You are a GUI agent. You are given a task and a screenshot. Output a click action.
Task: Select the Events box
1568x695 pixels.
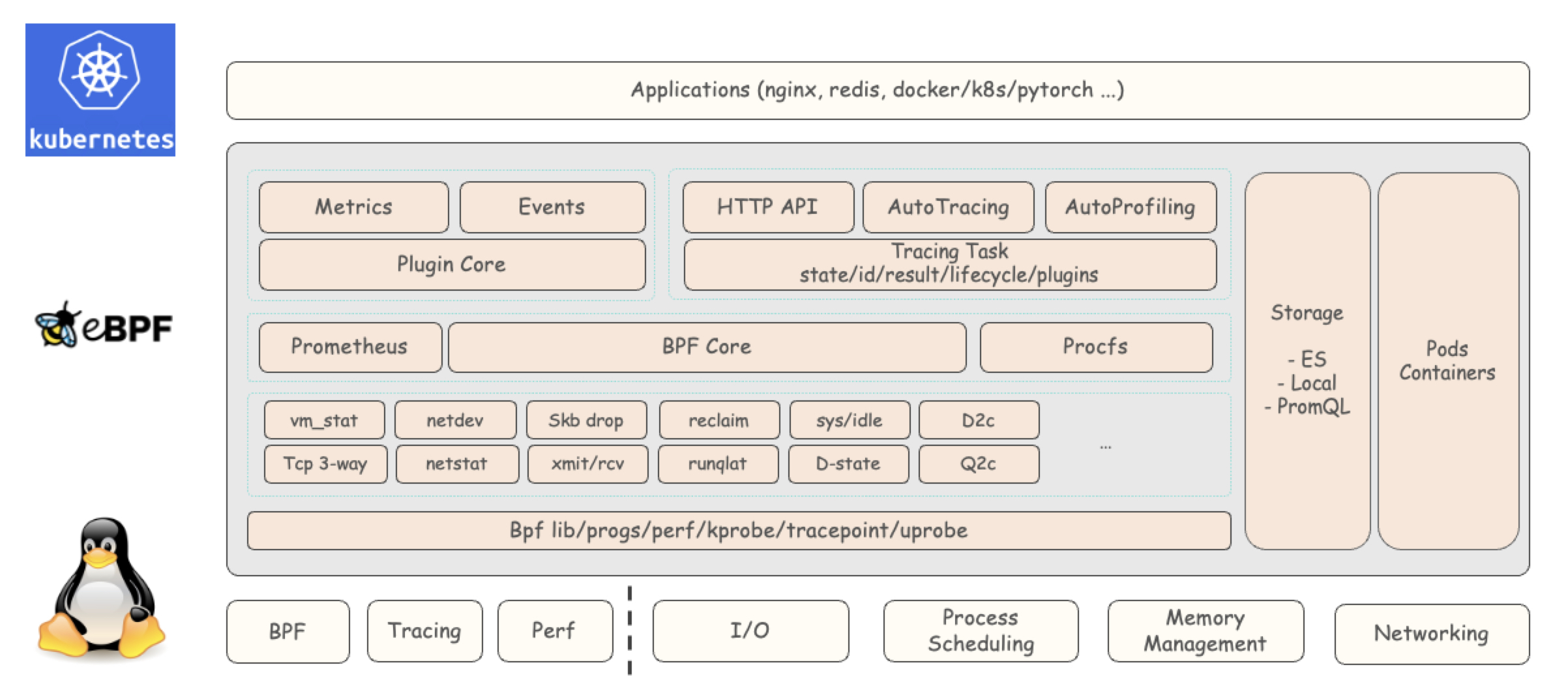[552, 207]
